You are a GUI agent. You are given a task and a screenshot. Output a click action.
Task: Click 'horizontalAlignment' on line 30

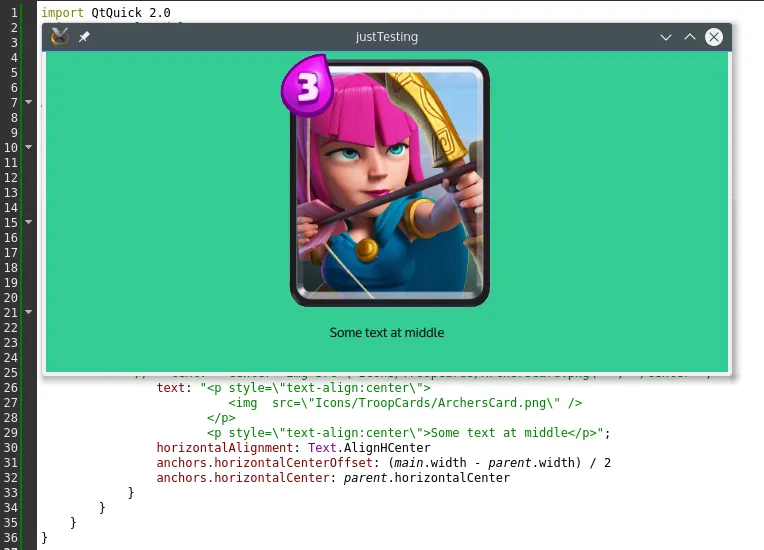tap(225, 448)
